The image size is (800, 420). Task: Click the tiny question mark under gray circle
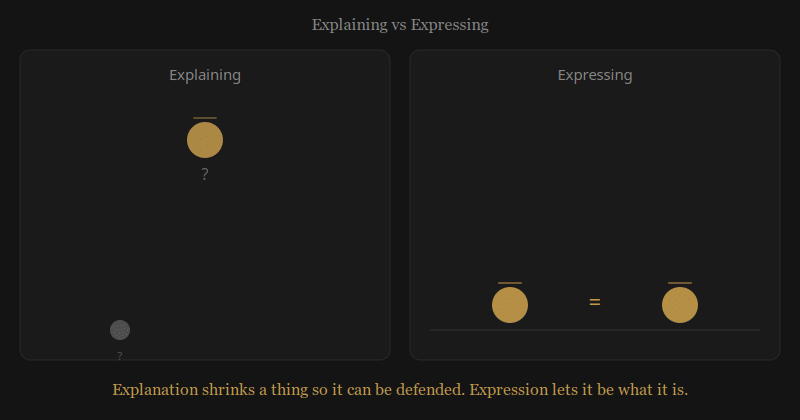[120, 356]
